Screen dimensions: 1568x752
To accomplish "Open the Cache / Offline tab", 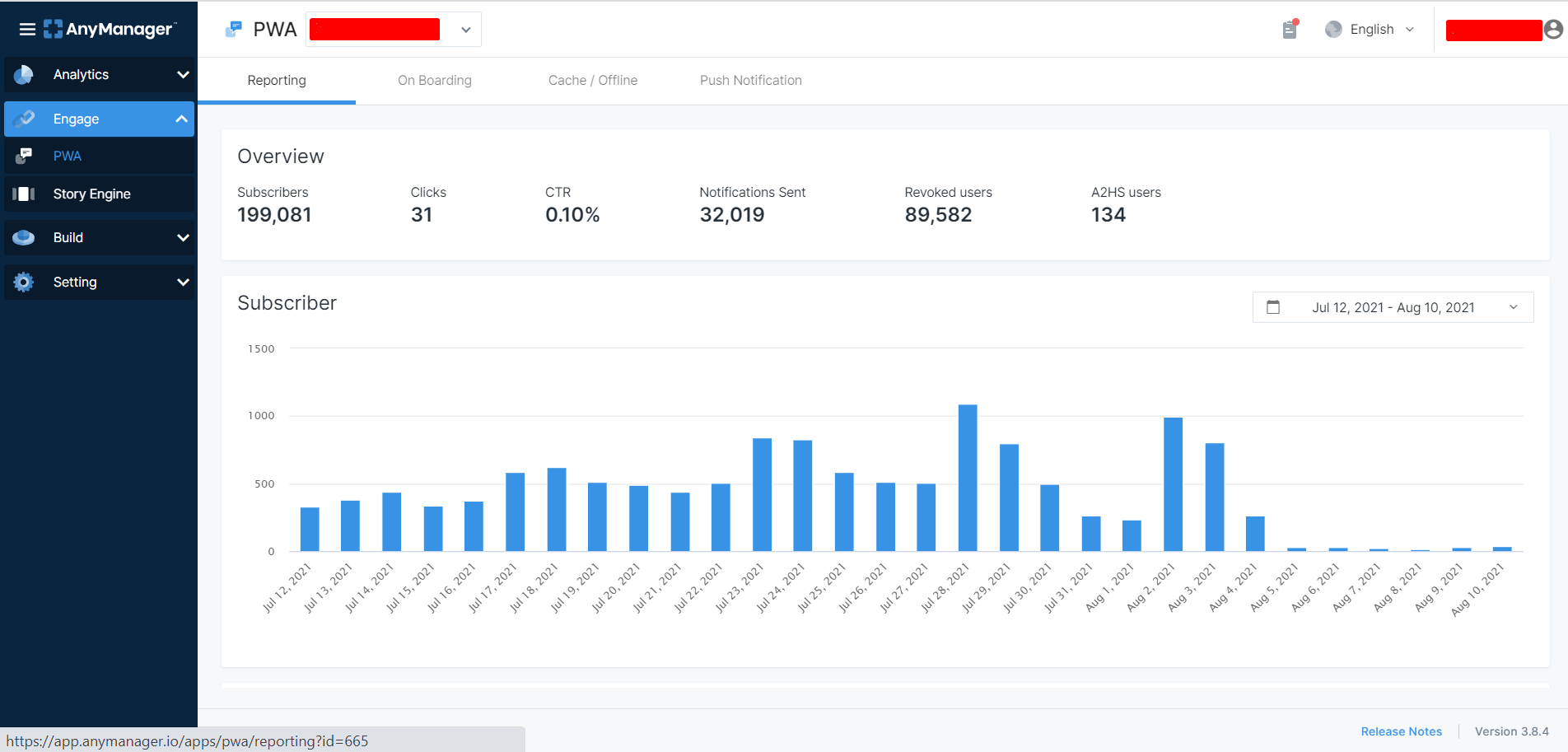I will tap(592, 81).
